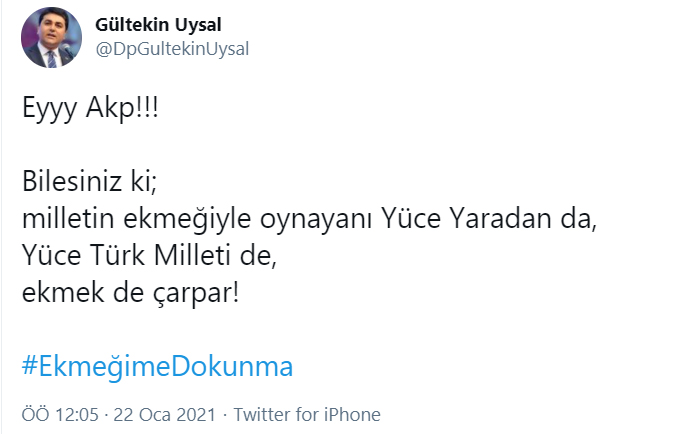Open Gültekin Uysal's profile picture
Viewport: 681px width, 434px height.
click(51, 37)
